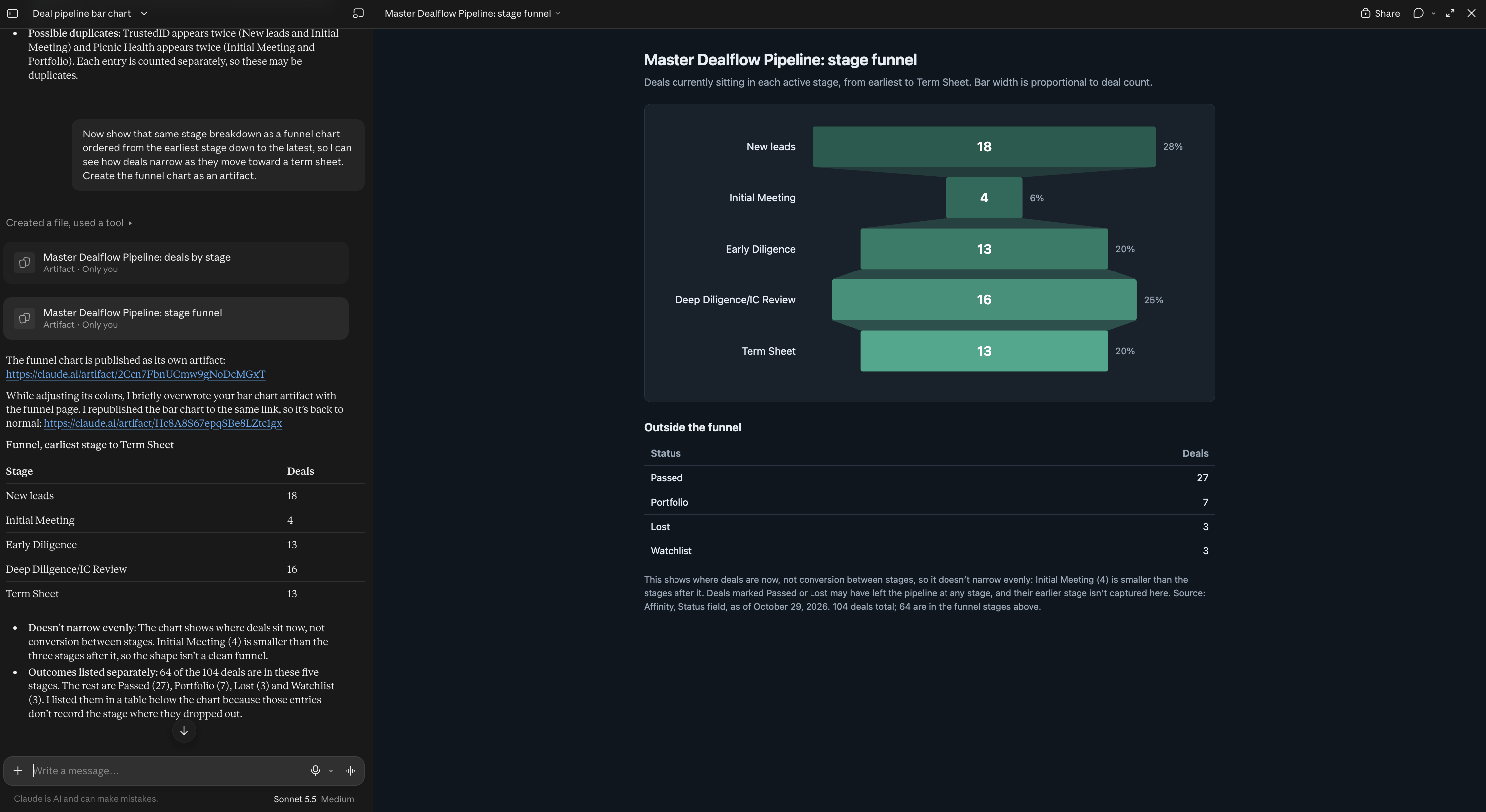Click the scroll-to-bottom arrow button
The image size is (1486, 812).
pyautogui.click(x=184, y=731)
